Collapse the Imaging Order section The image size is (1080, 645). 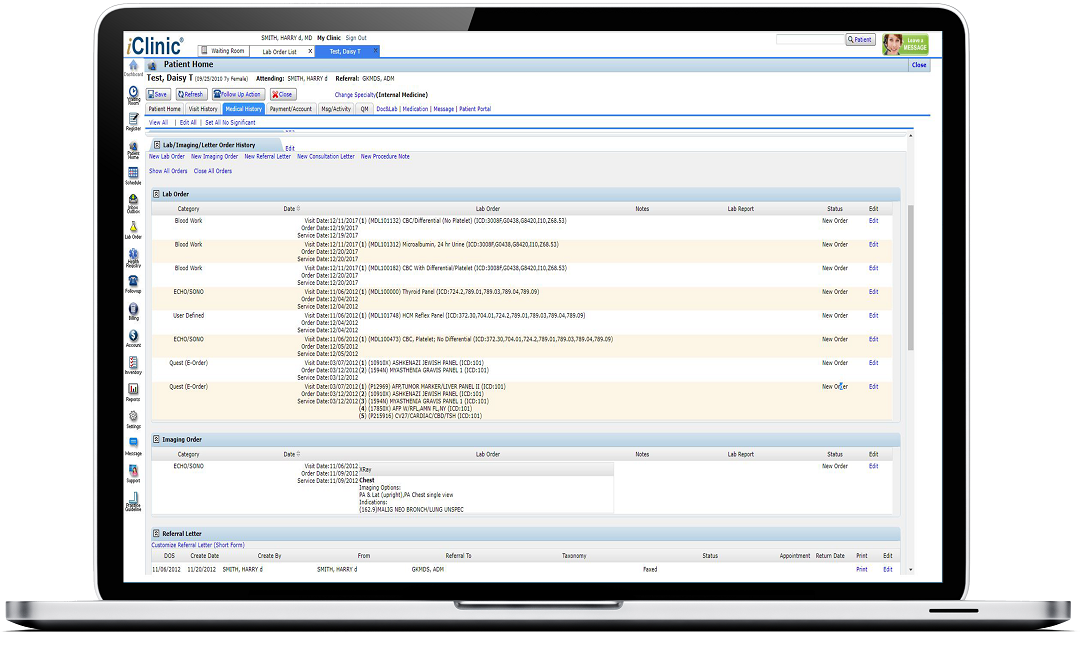(x=156, y=439)
